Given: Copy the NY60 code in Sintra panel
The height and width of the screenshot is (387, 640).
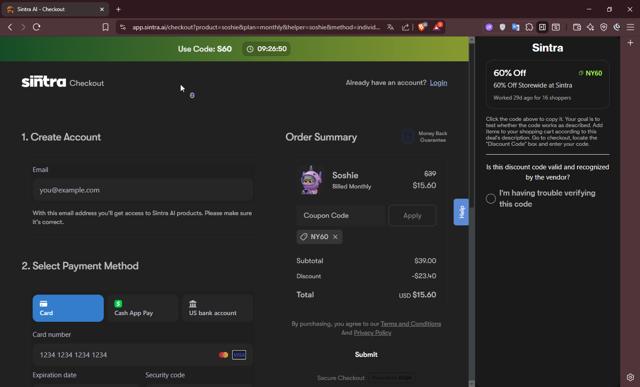Looking at the screenshot, I should pos(590,73).
